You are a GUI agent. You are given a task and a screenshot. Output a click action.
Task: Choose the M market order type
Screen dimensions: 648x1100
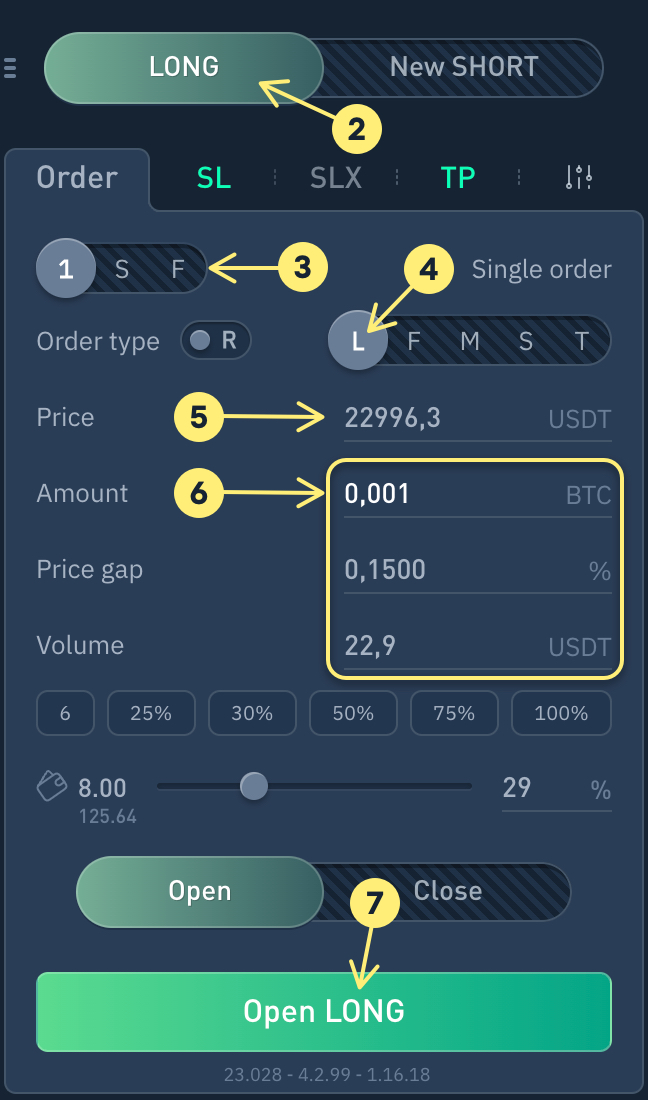click(x=470, y=342)
